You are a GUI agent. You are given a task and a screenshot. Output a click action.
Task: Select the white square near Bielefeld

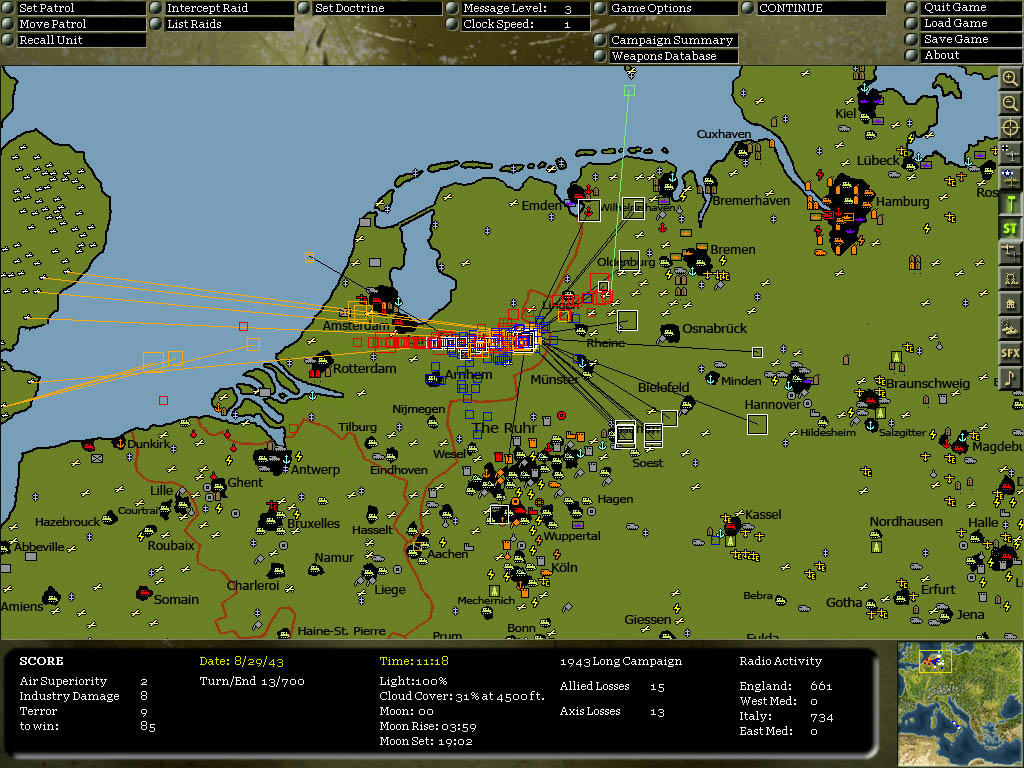pyautogui.click(x=669, y=418)
